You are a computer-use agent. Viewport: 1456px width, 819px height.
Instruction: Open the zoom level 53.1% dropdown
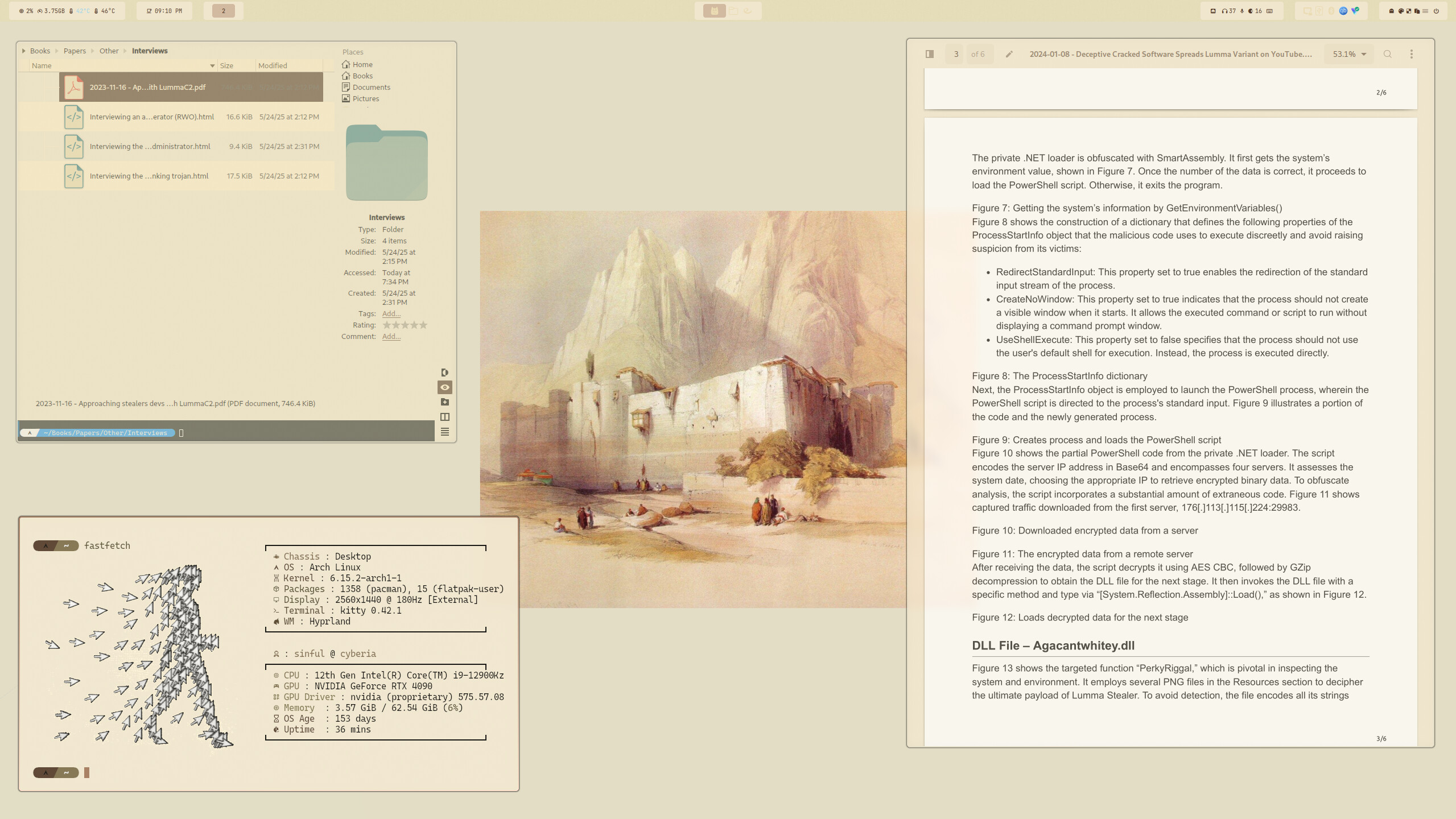1349,54
